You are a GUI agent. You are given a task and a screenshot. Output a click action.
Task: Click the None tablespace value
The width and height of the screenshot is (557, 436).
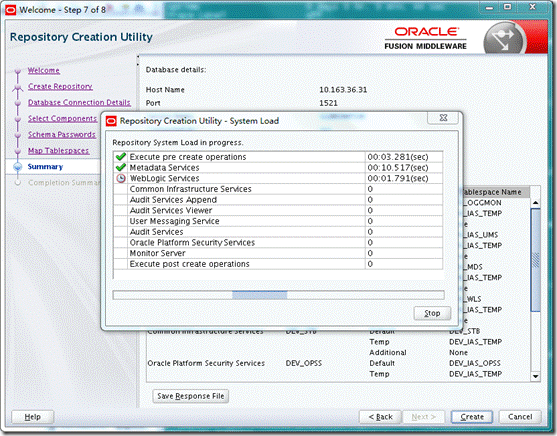[x=458, y=352]
